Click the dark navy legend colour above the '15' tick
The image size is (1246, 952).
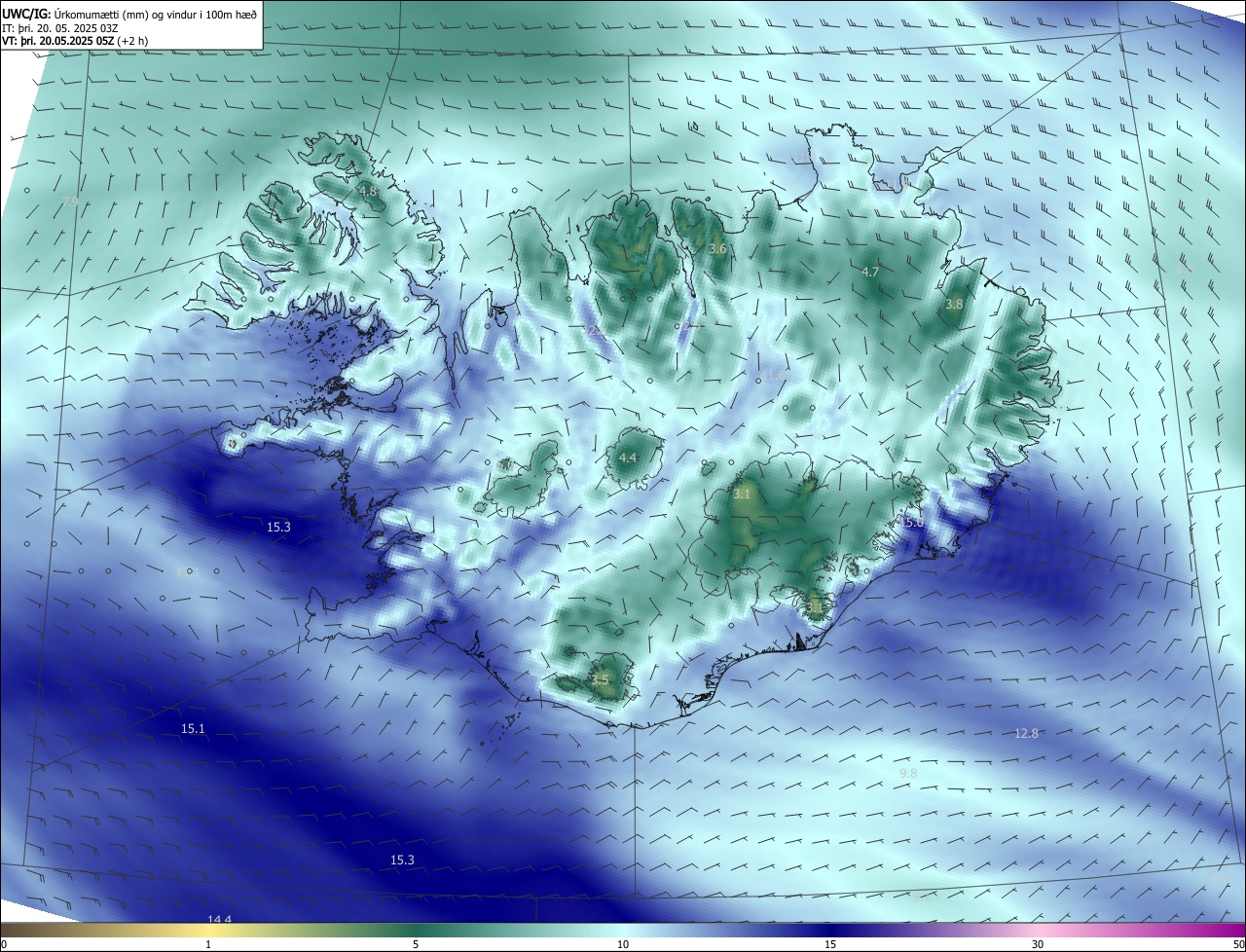[830, 930]
